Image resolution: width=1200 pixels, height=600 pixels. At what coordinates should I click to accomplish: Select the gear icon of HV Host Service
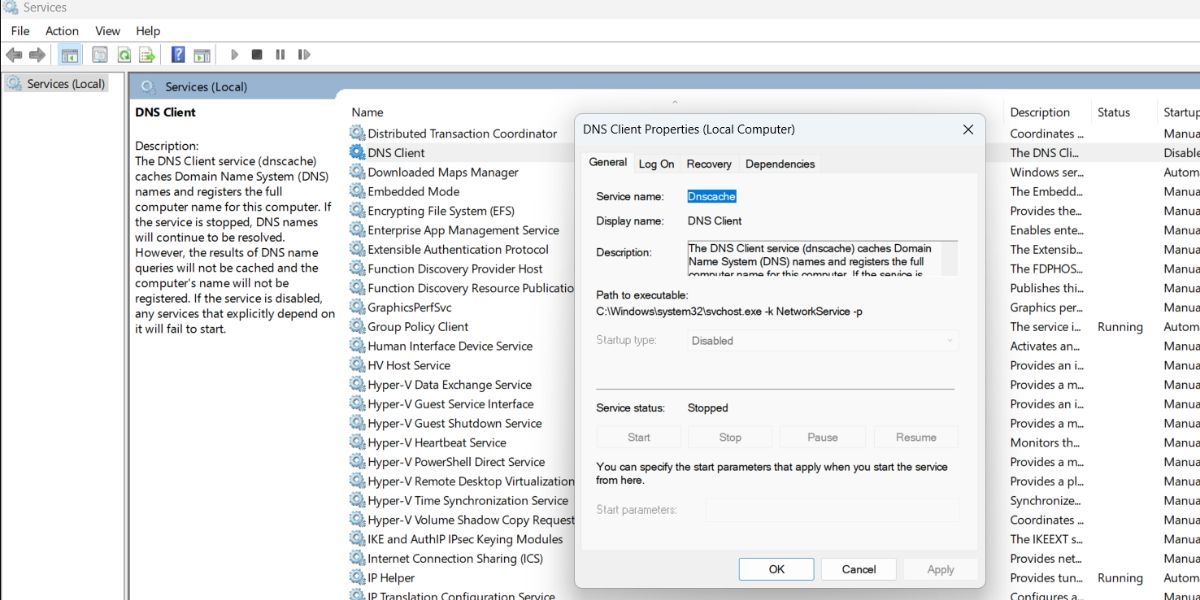[x=357, y=365]
